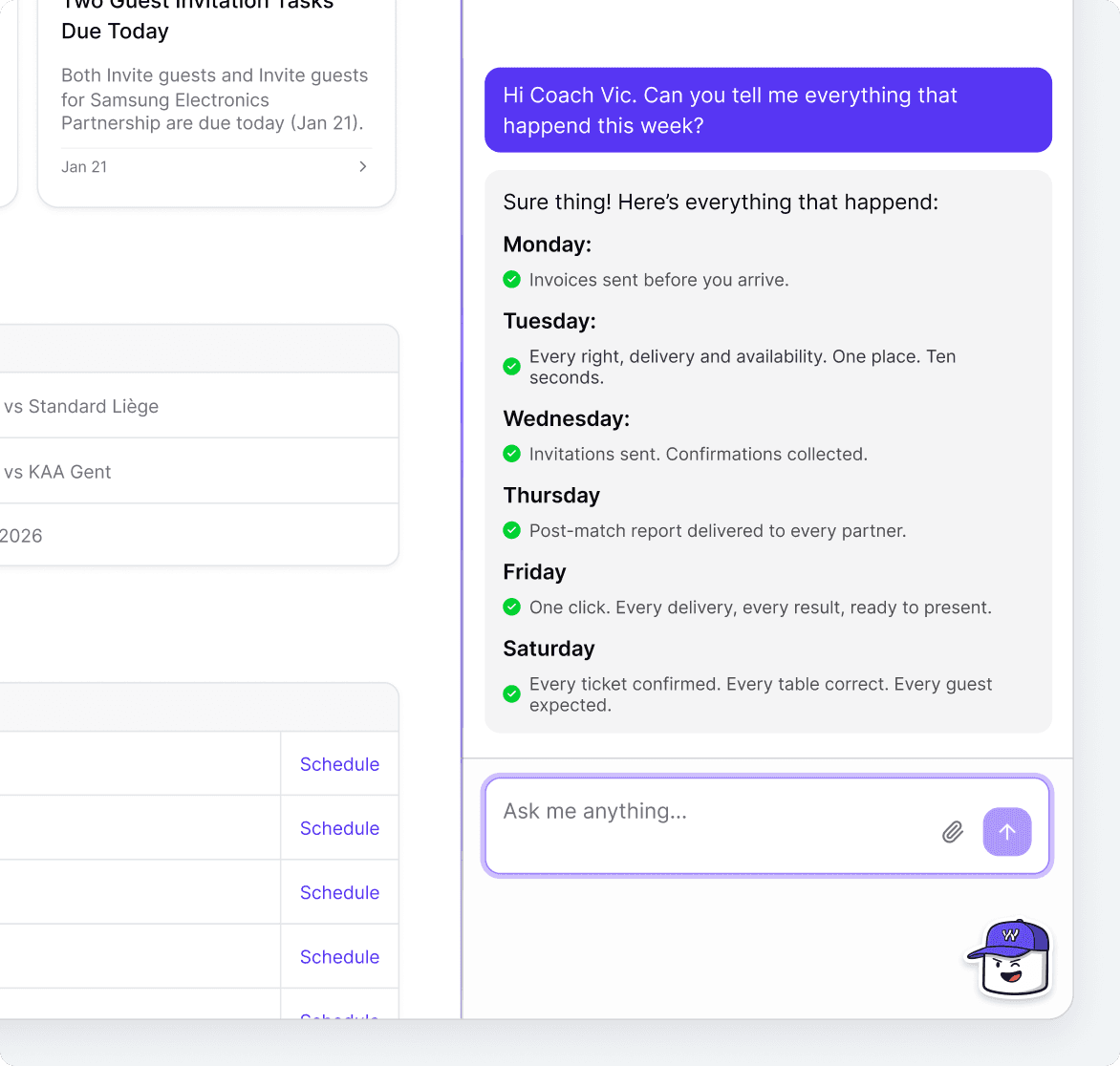Click the bottom partially visible Schedule link
This screenshot has height=1066, width=1120.
(339, 1017)
